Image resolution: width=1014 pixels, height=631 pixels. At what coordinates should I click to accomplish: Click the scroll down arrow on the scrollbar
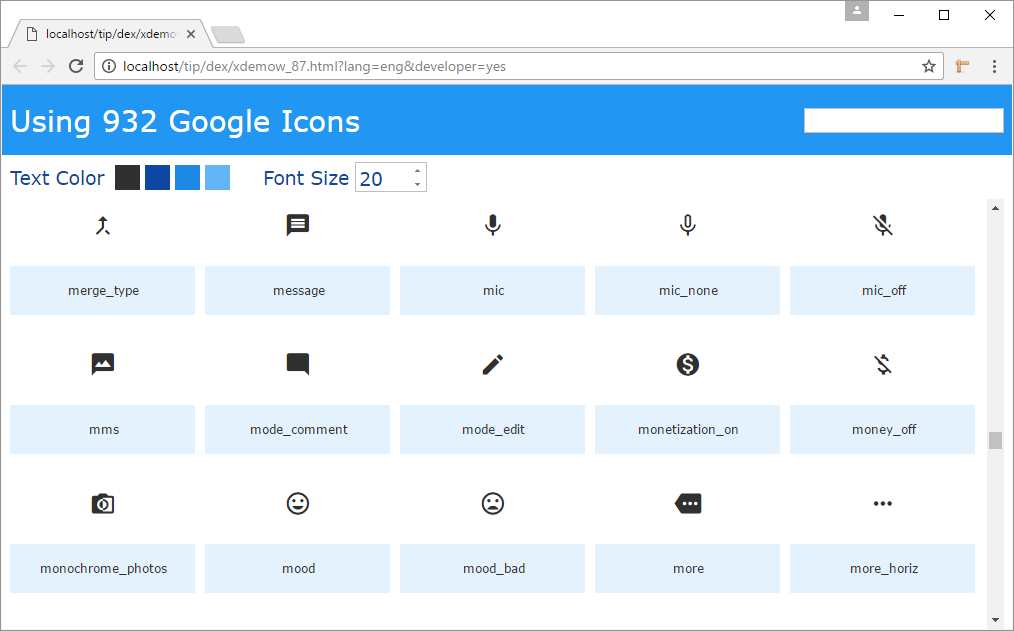click(x=995, y=620)
